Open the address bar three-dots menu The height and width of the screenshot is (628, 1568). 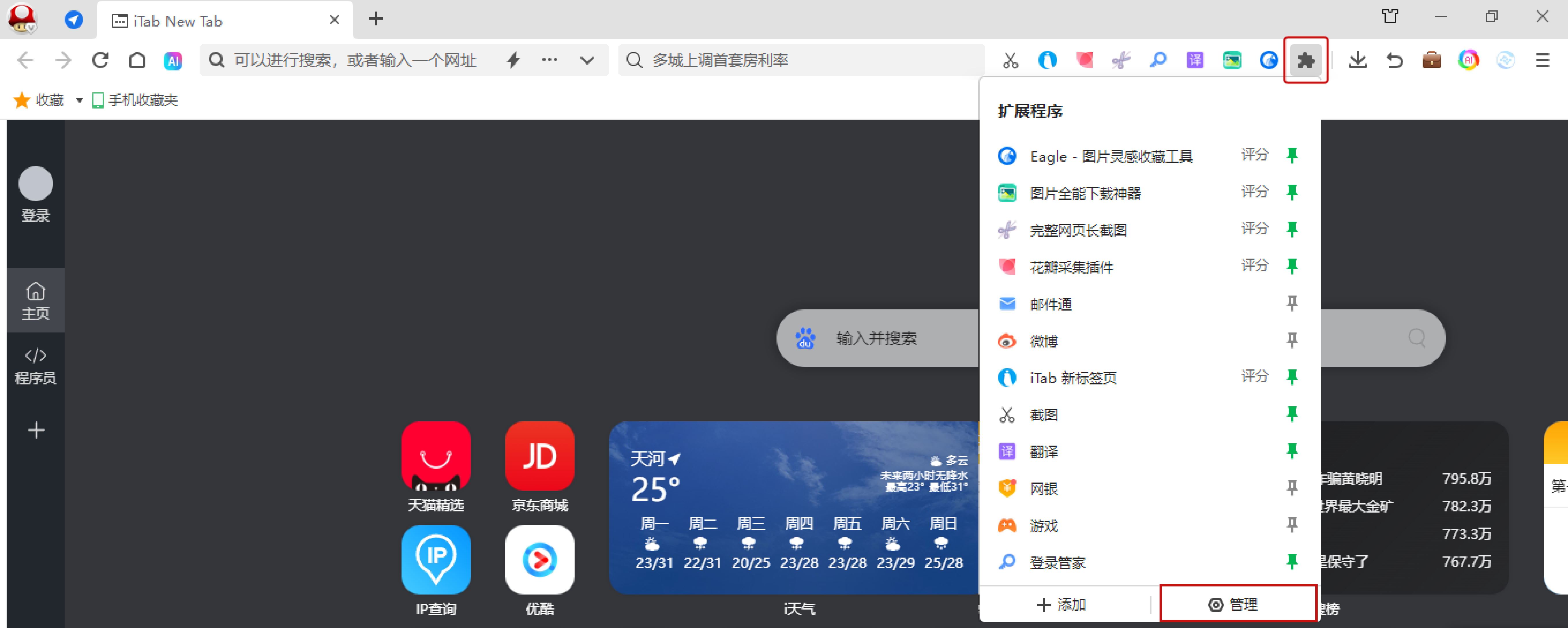click(550, 60)
